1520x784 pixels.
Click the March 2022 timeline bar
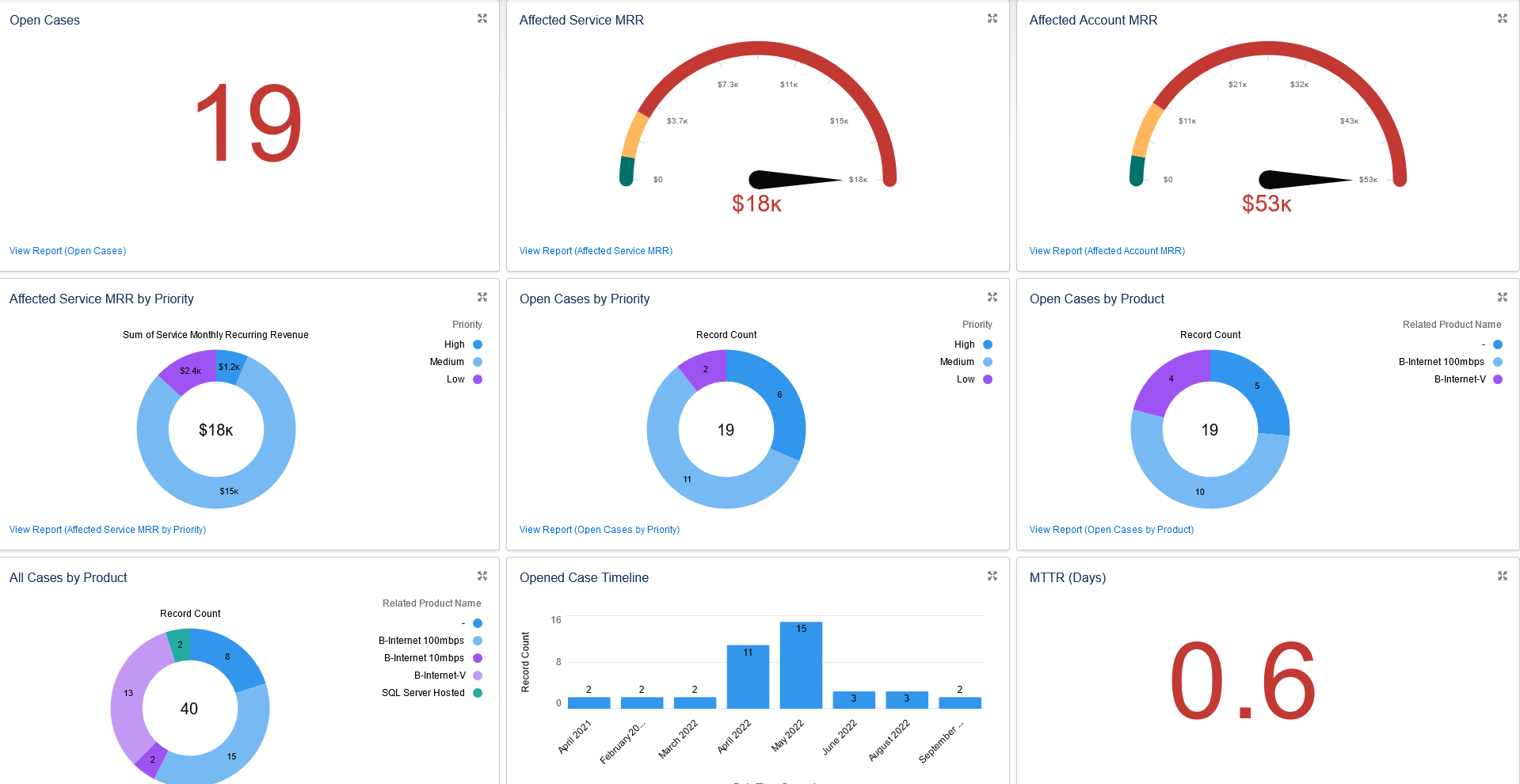695,702
